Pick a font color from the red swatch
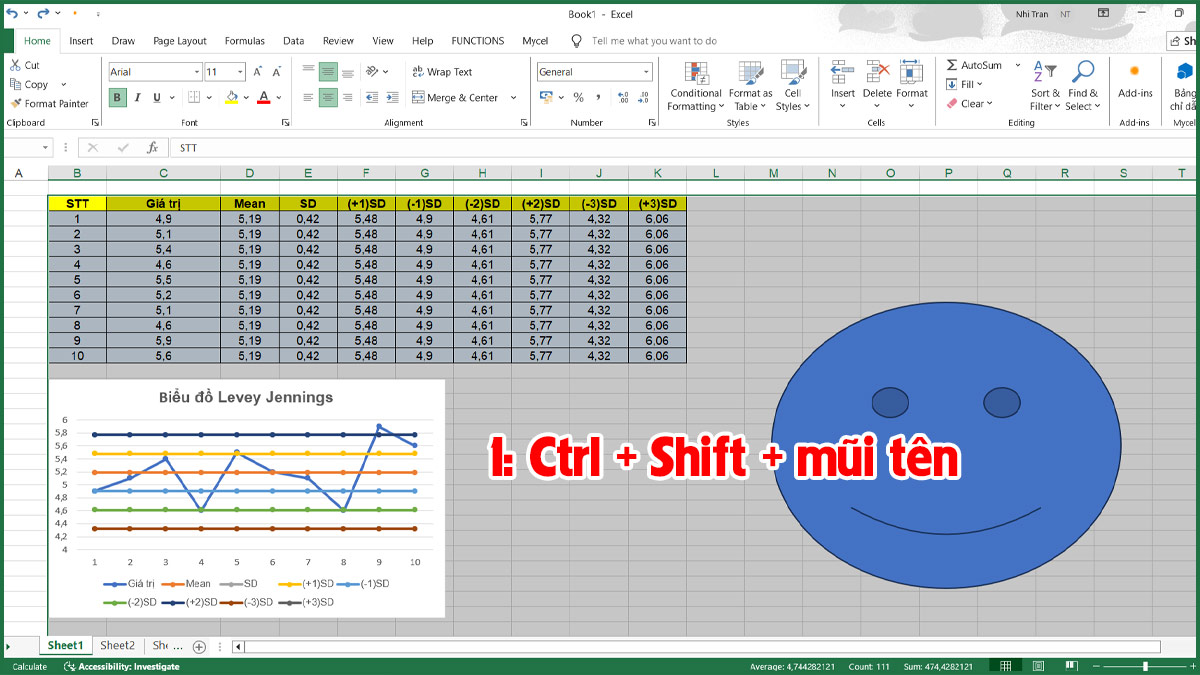 (262, 97)
